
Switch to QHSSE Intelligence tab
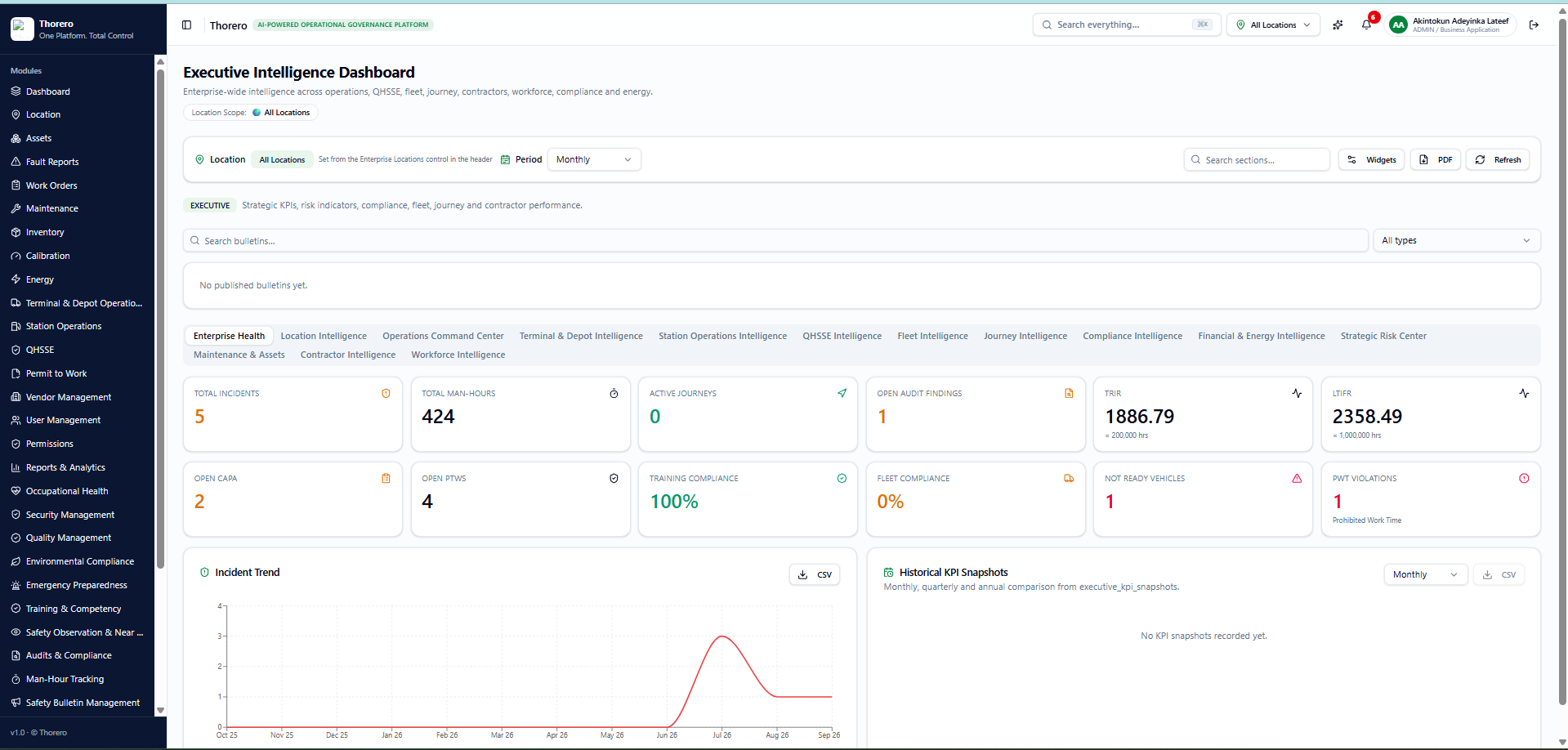click(842, 336)
